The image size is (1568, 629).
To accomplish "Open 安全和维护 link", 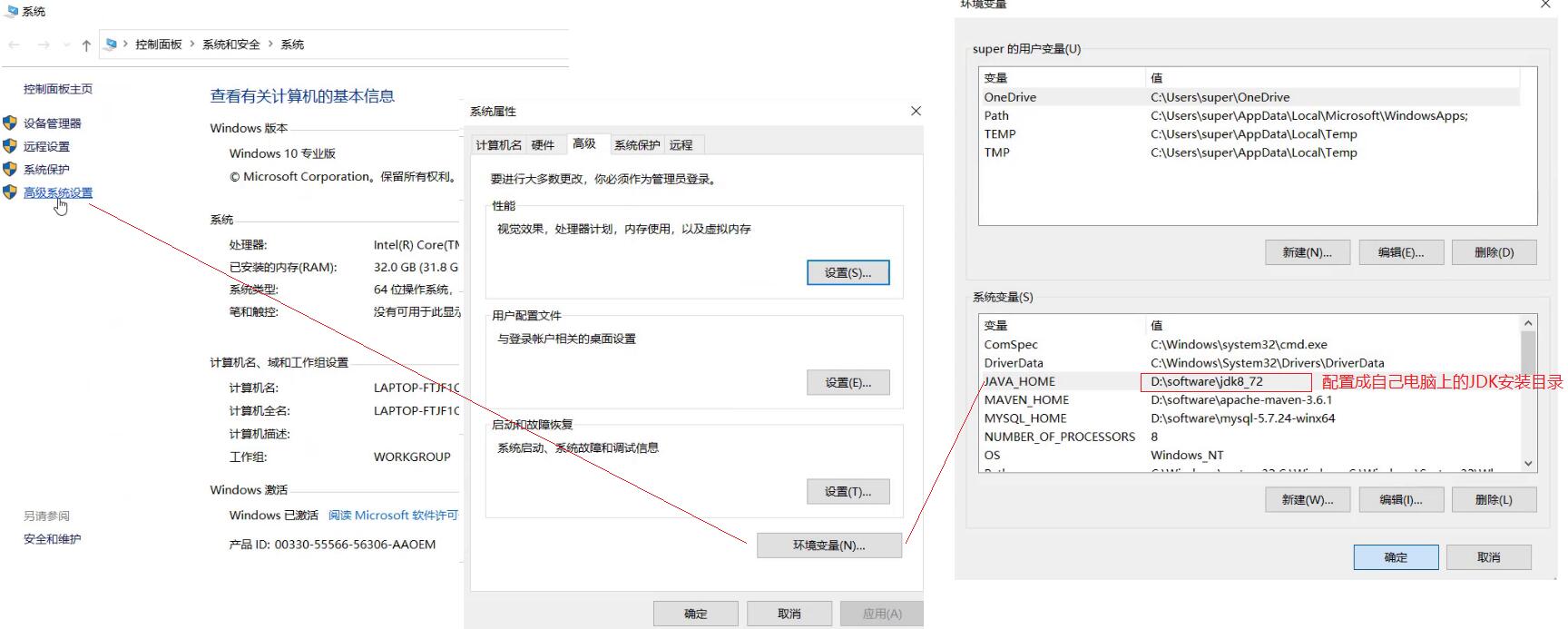I will (52, 539).
